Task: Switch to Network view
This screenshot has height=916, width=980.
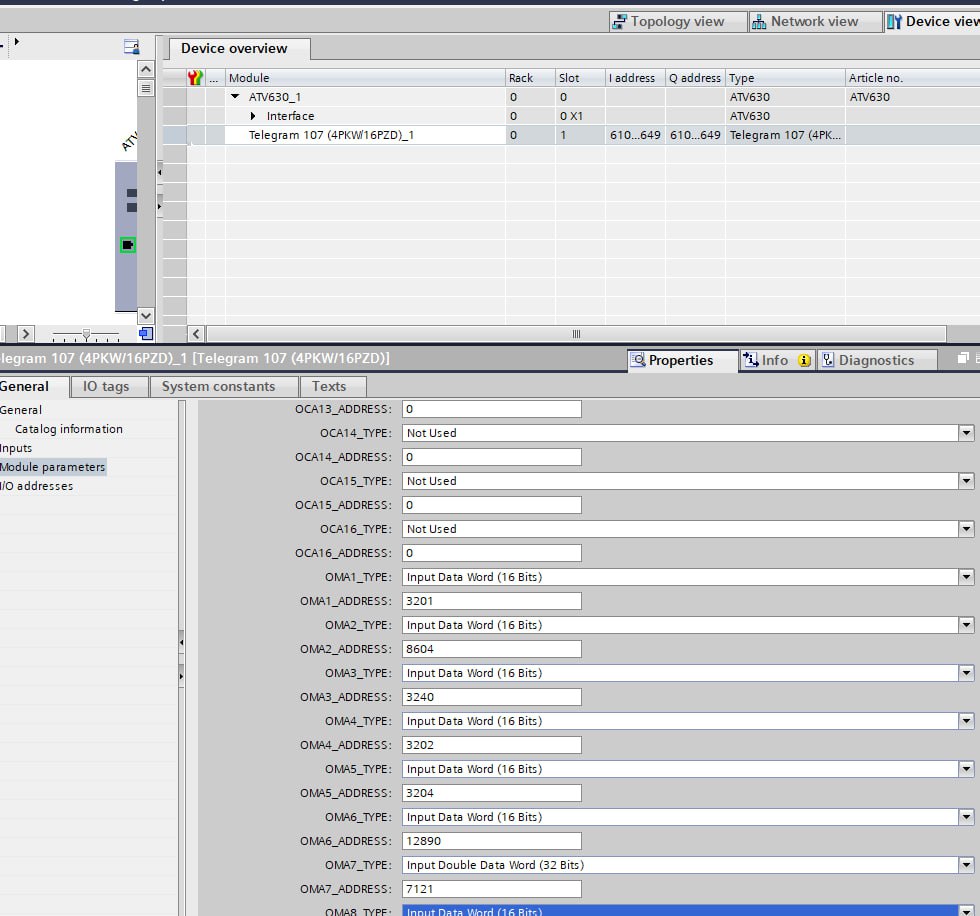Action: [814, 22]
